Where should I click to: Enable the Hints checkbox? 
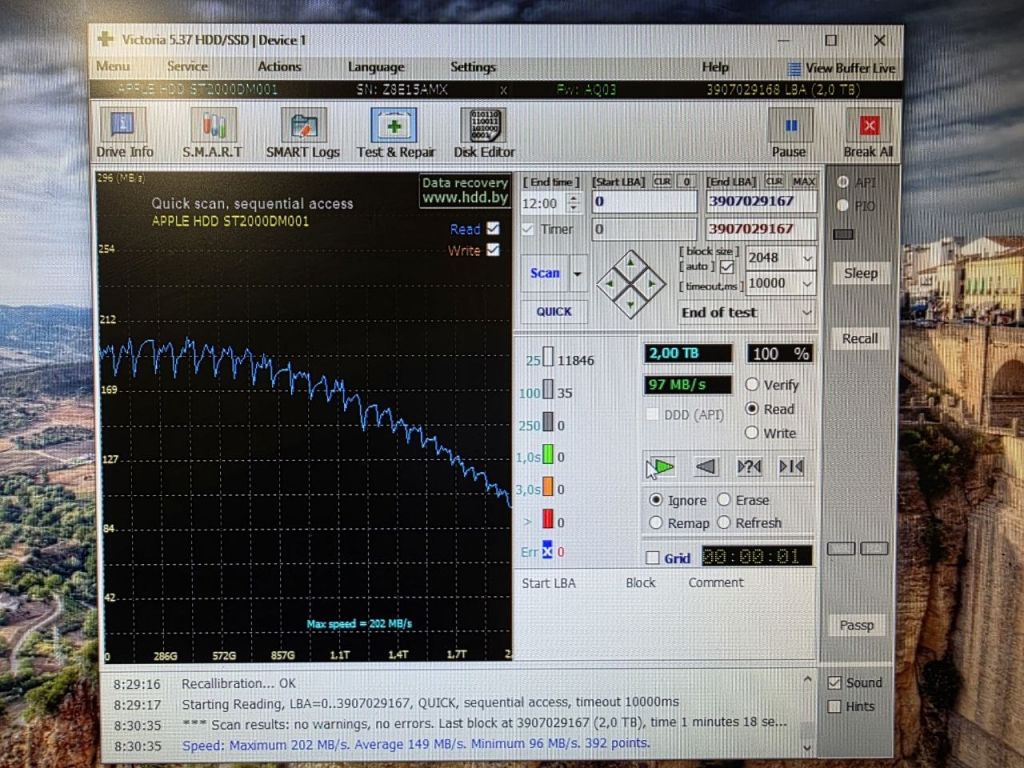[x=834, y=706]
